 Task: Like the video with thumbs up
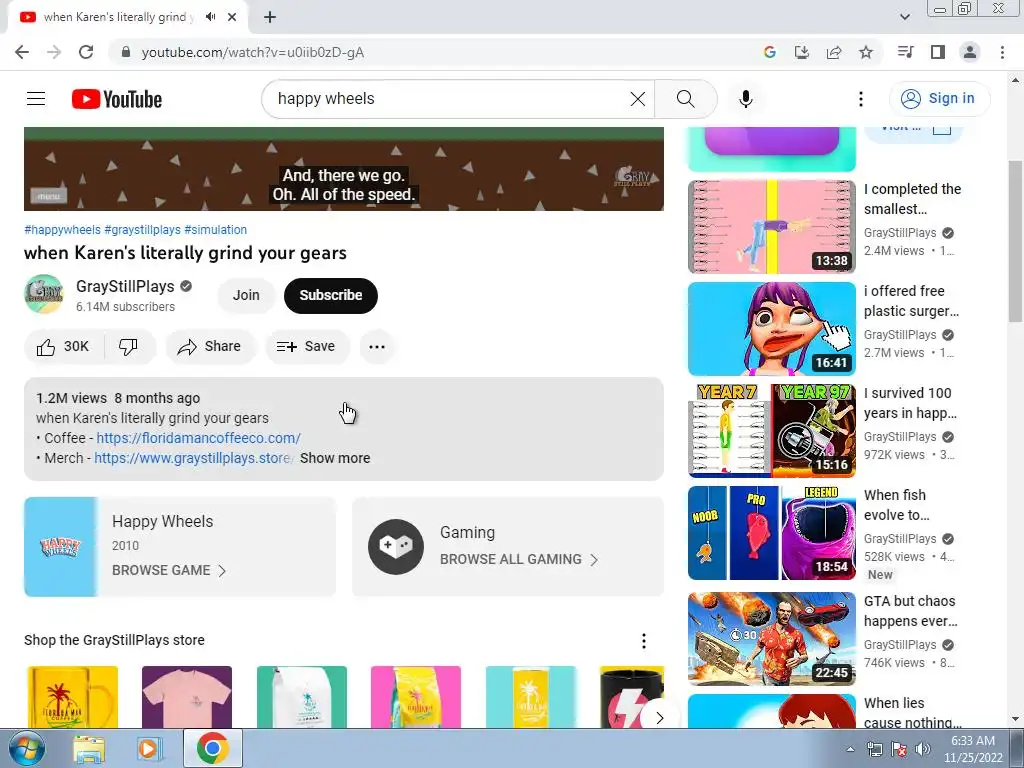[63, 347]
